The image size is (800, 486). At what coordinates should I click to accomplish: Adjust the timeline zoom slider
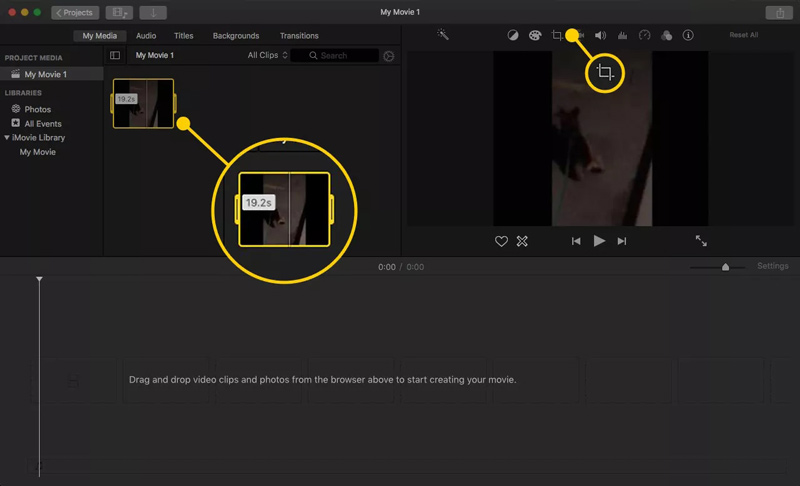click(x=726, y=267)
